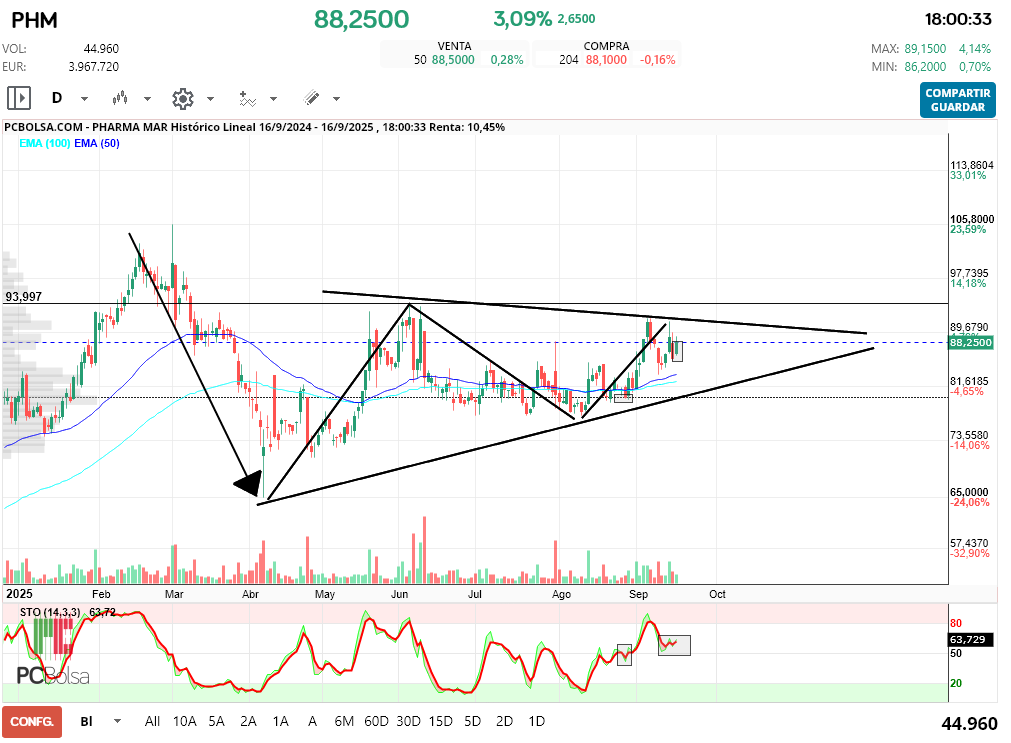Pick the 15D time range

point(440,721)
